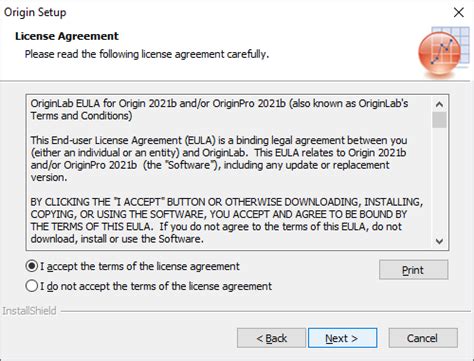Select I do not accept radio button

click(x=32, y=286)
